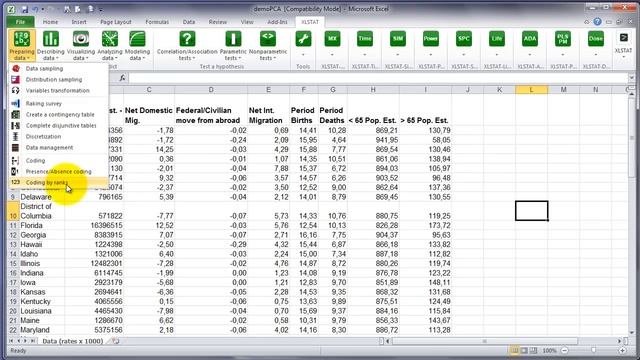Switch to the Add-Ins tab
The height and width of the screenshot is (360, 640).
click(278, 22)
